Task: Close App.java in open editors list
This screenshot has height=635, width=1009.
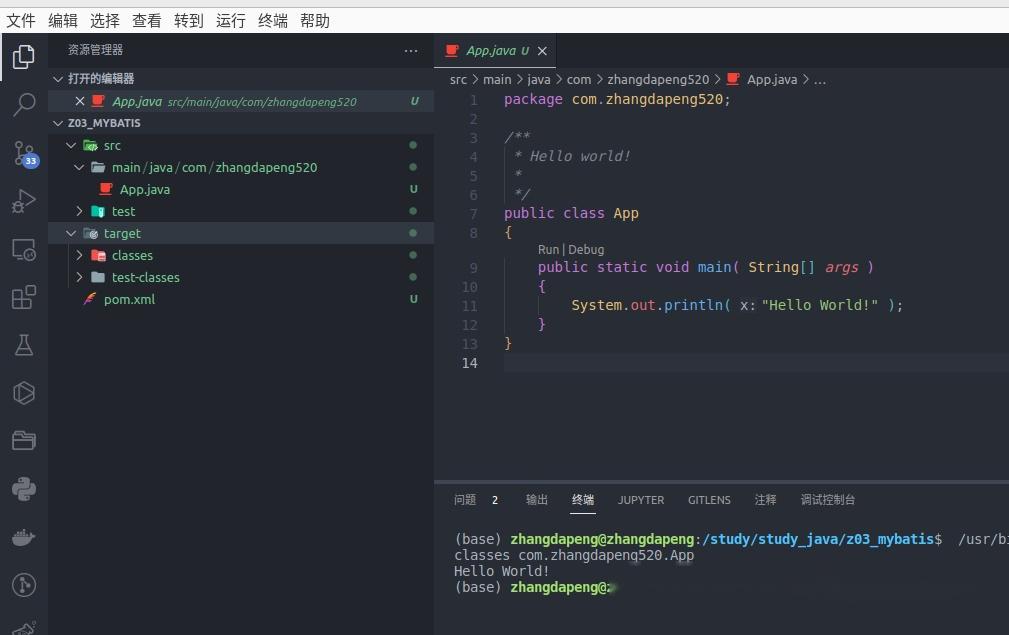Action: (x=80, y=101)
